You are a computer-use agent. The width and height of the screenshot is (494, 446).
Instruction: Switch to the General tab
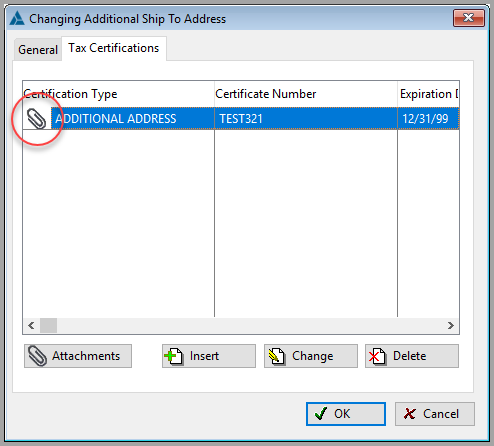38,50
